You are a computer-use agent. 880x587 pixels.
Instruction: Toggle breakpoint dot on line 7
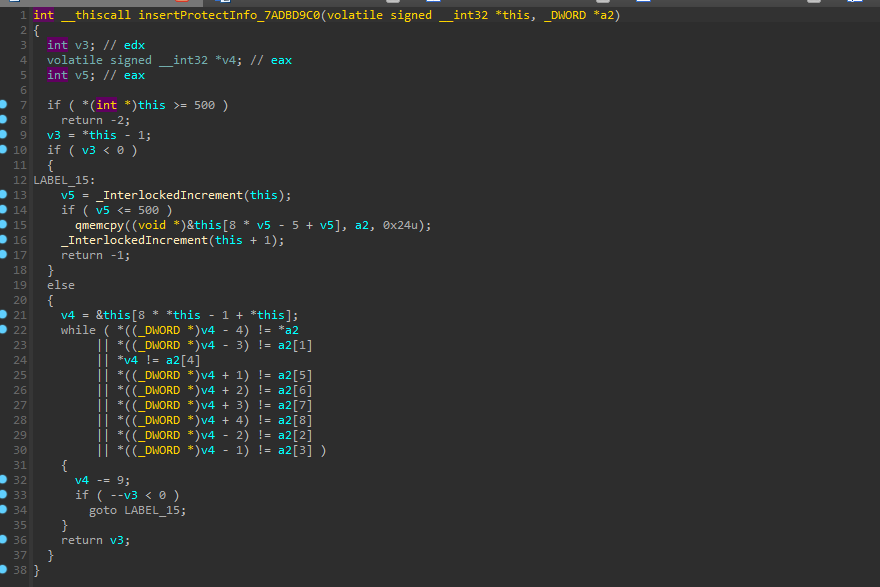coord(4,105)
